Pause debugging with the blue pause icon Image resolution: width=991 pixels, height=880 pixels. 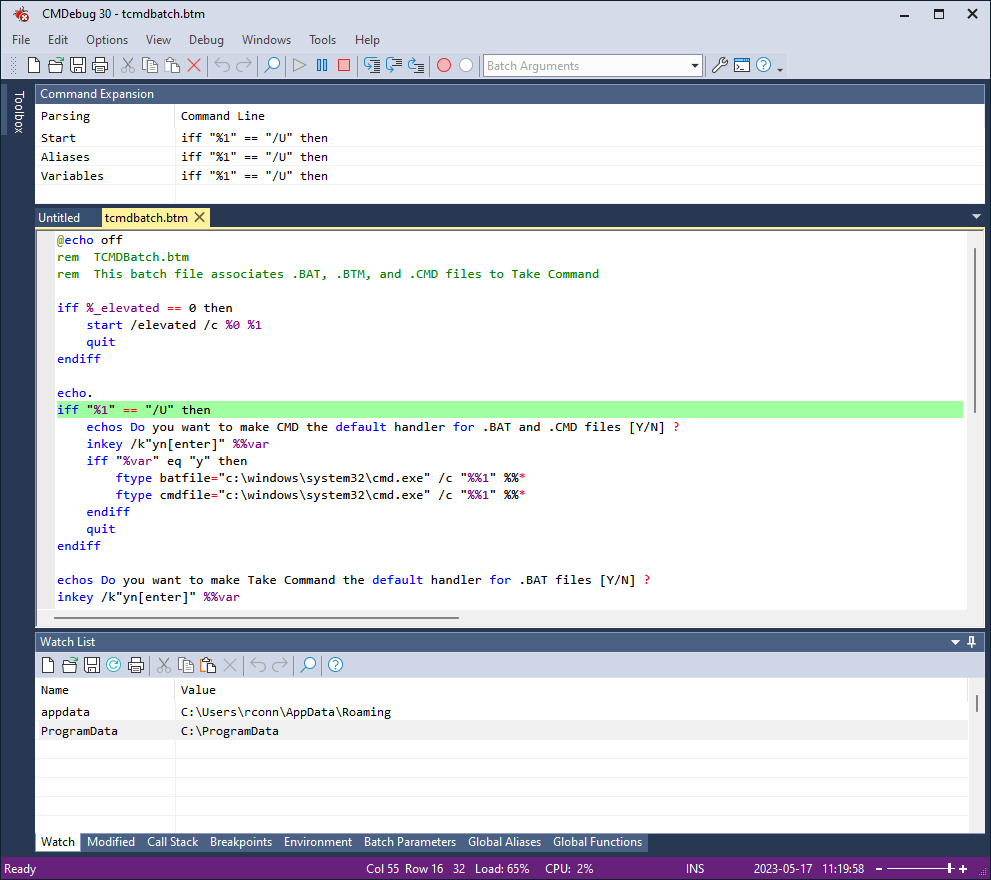[x=322, y=65]
